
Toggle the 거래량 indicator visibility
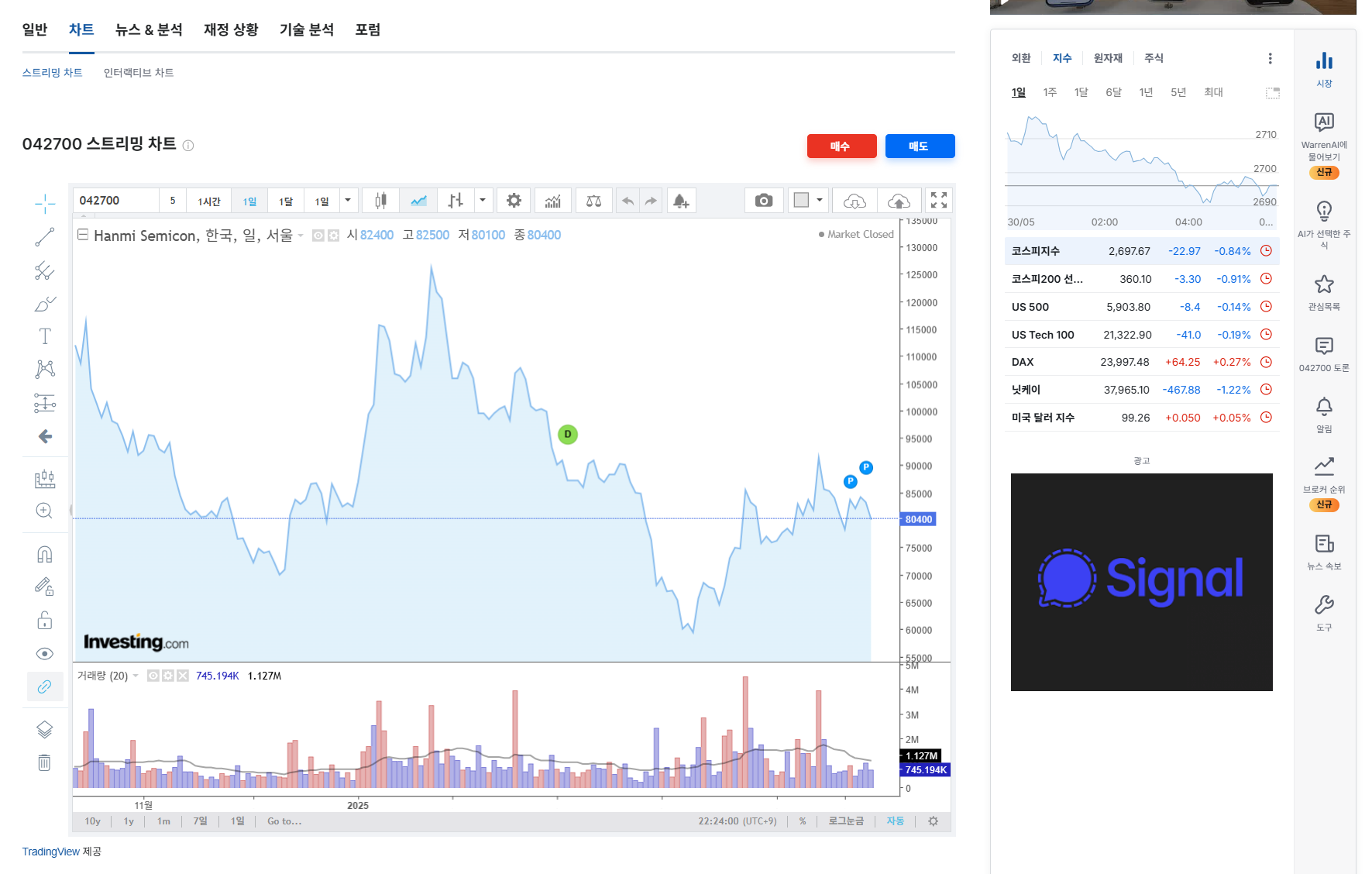[x=153, y=675]
